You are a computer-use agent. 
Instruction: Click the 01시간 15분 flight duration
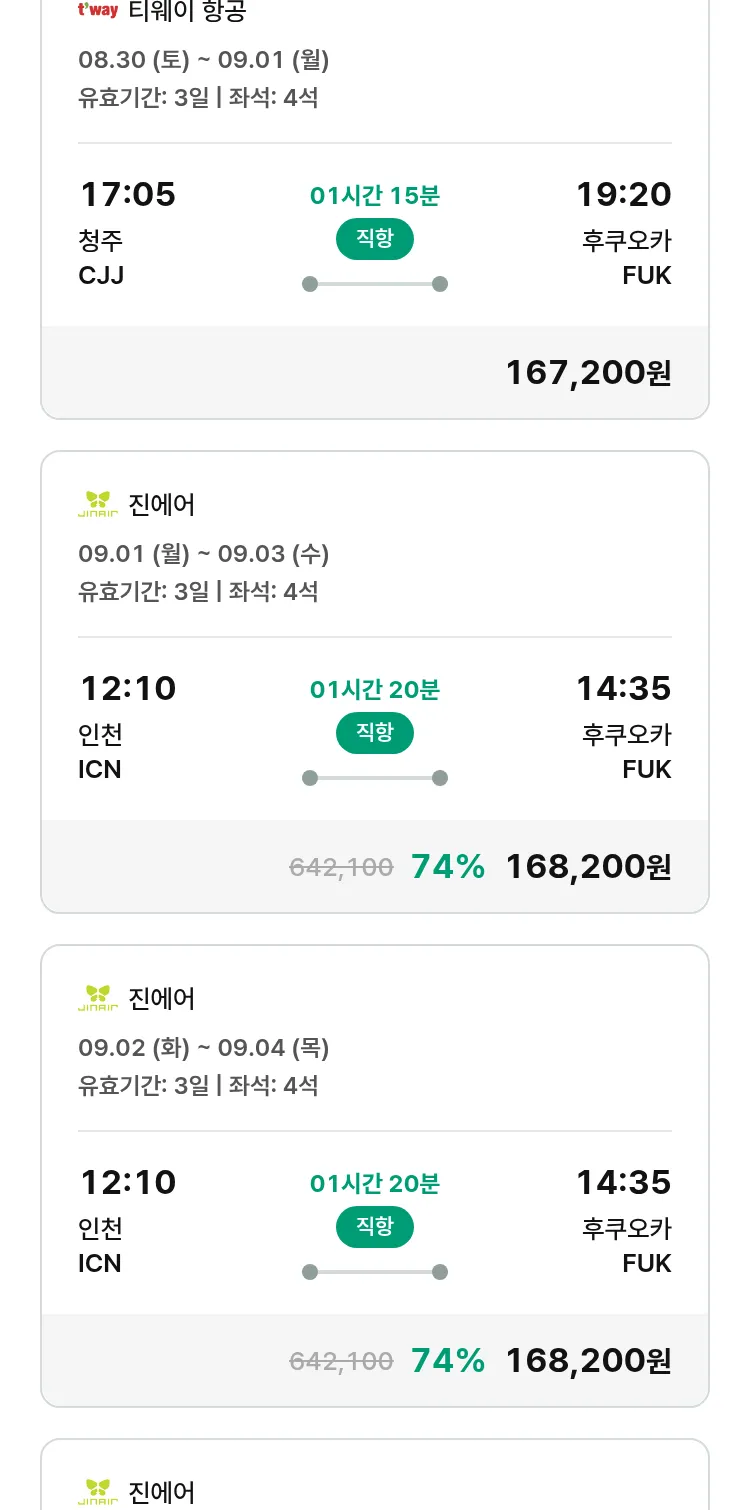[375, 195]
